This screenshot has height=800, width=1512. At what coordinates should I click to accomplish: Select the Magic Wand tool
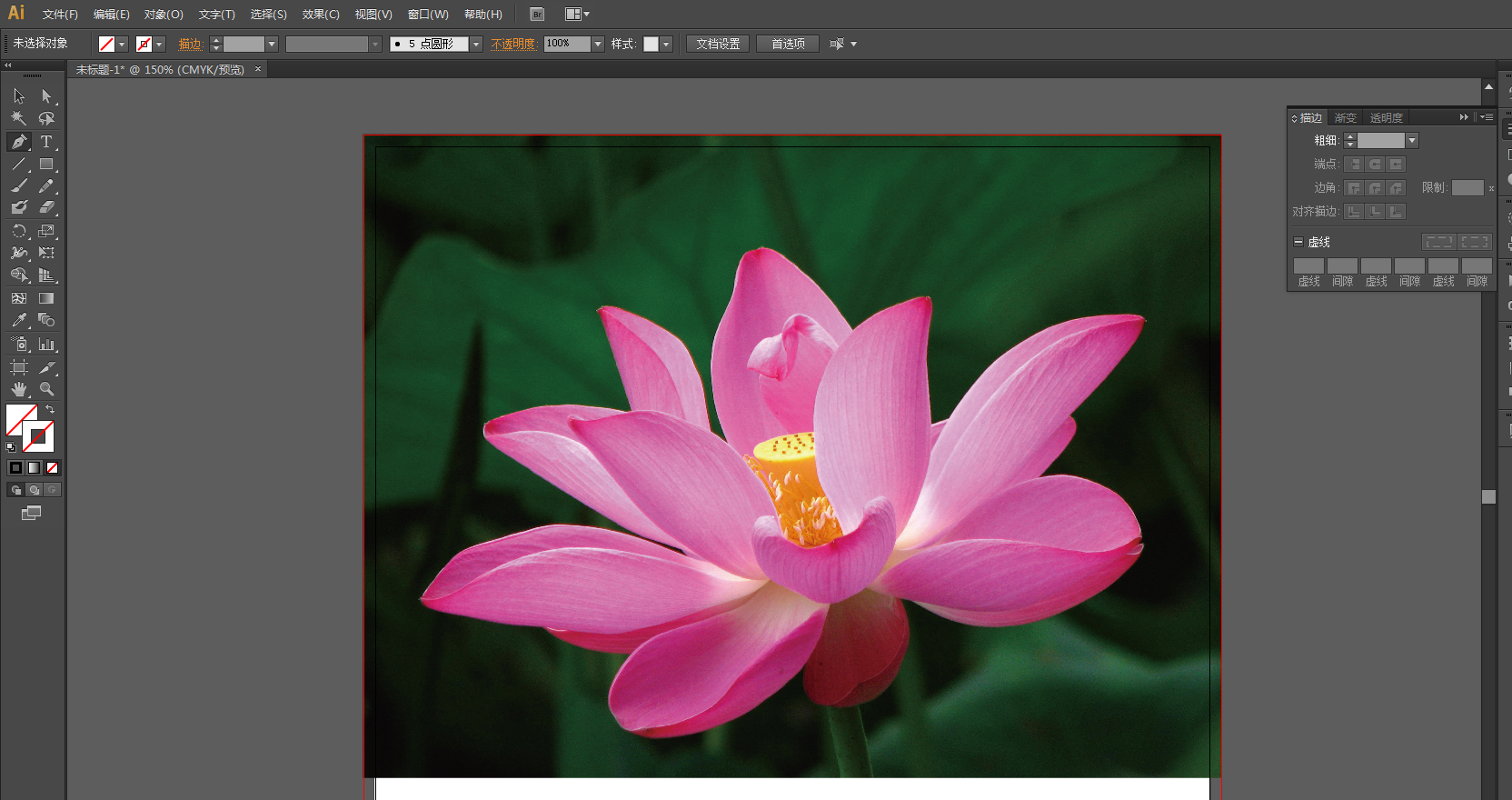19,118
